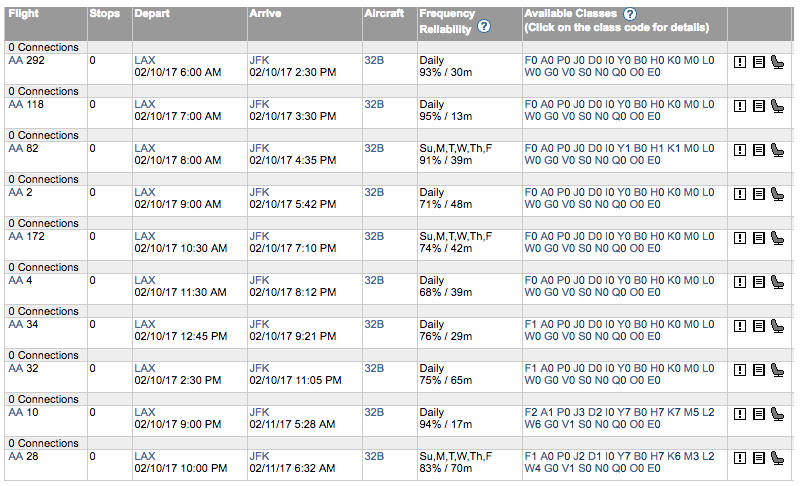Open the JFK arrival link for AA 82
802x486 pixels.
point(259,148)
